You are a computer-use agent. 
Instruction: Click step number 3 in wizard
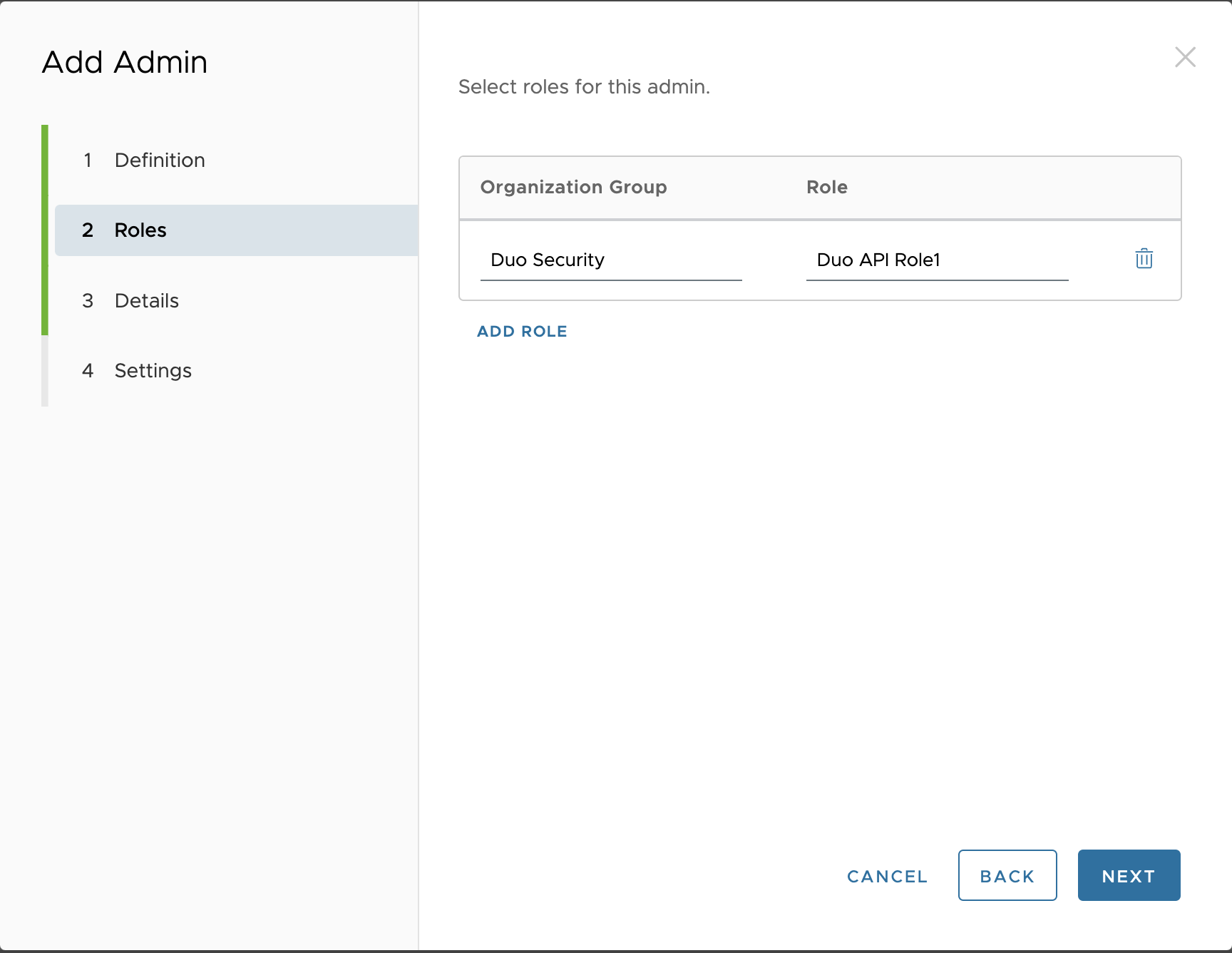pos(88,301)
